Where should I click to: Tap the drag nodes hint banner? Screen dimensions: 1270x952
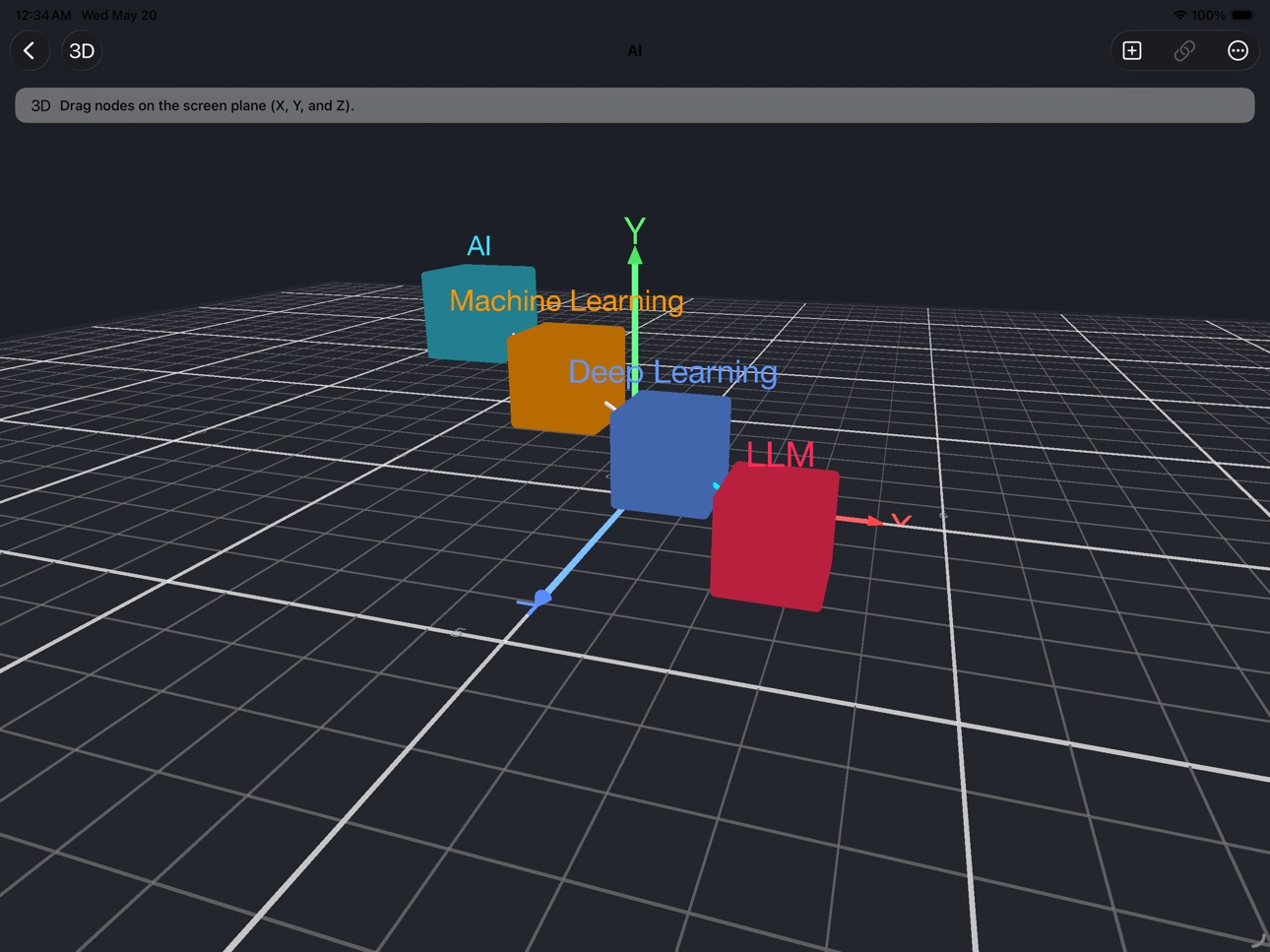[635, 105]
